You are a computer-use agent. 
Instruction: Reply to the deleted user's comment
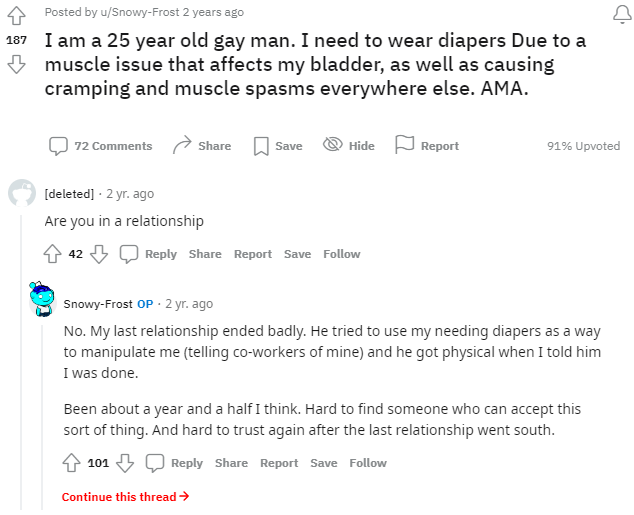pyautogui.click(x=149, y=254)
